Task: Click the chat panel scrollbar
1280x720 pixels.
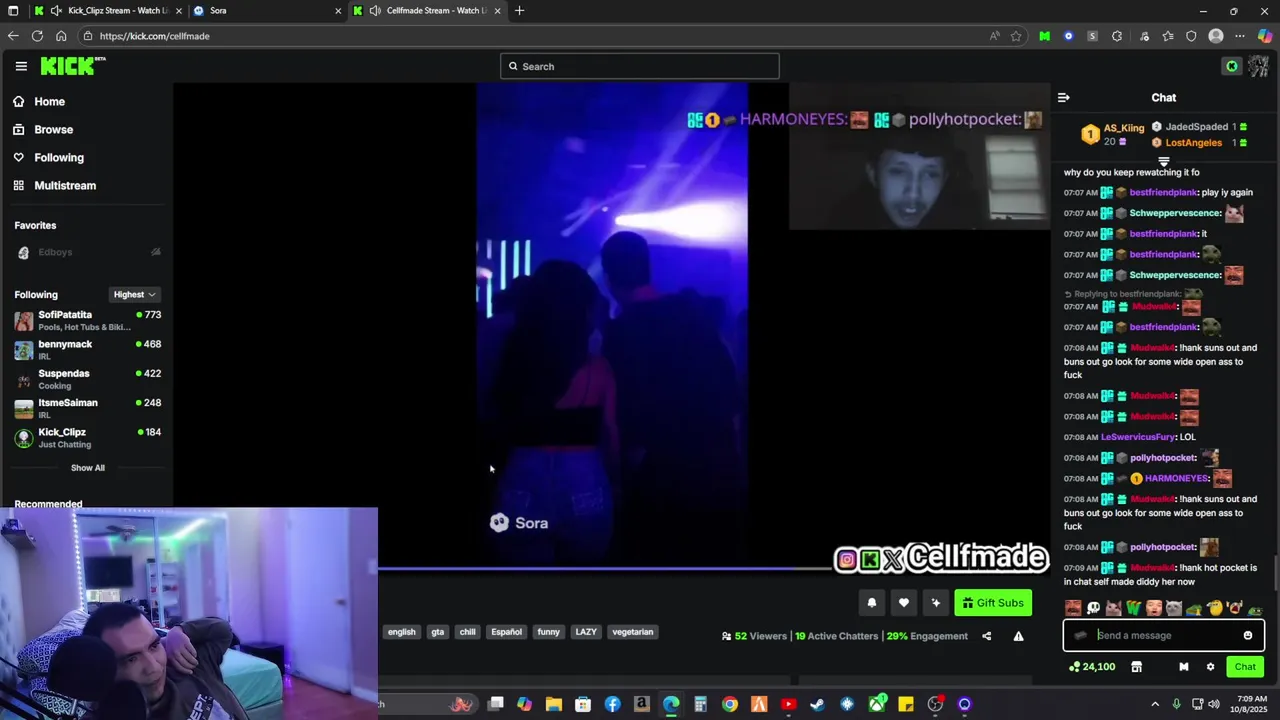Action: pos(1275,574)
